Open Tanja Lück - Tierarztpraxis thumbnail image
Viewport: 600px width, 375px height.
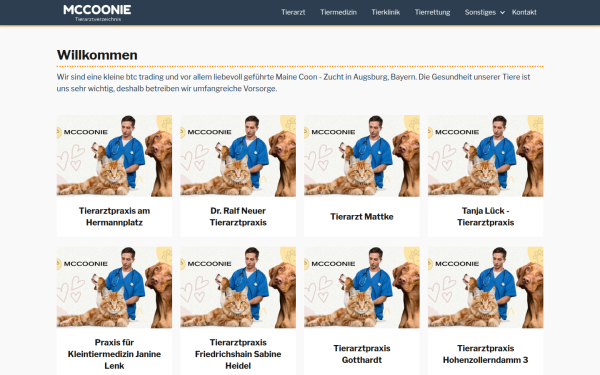(486, 156)
